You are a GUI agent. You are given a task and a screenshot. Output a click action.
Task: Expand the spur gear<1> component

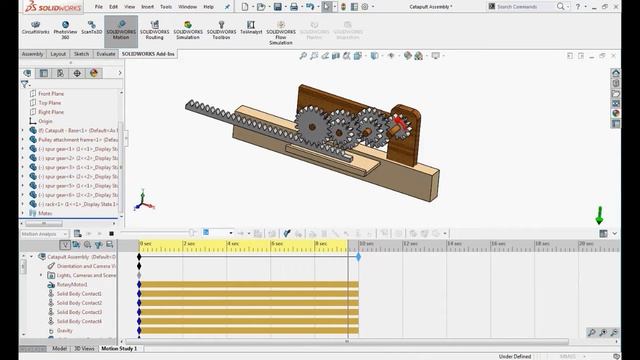(23, 149)
